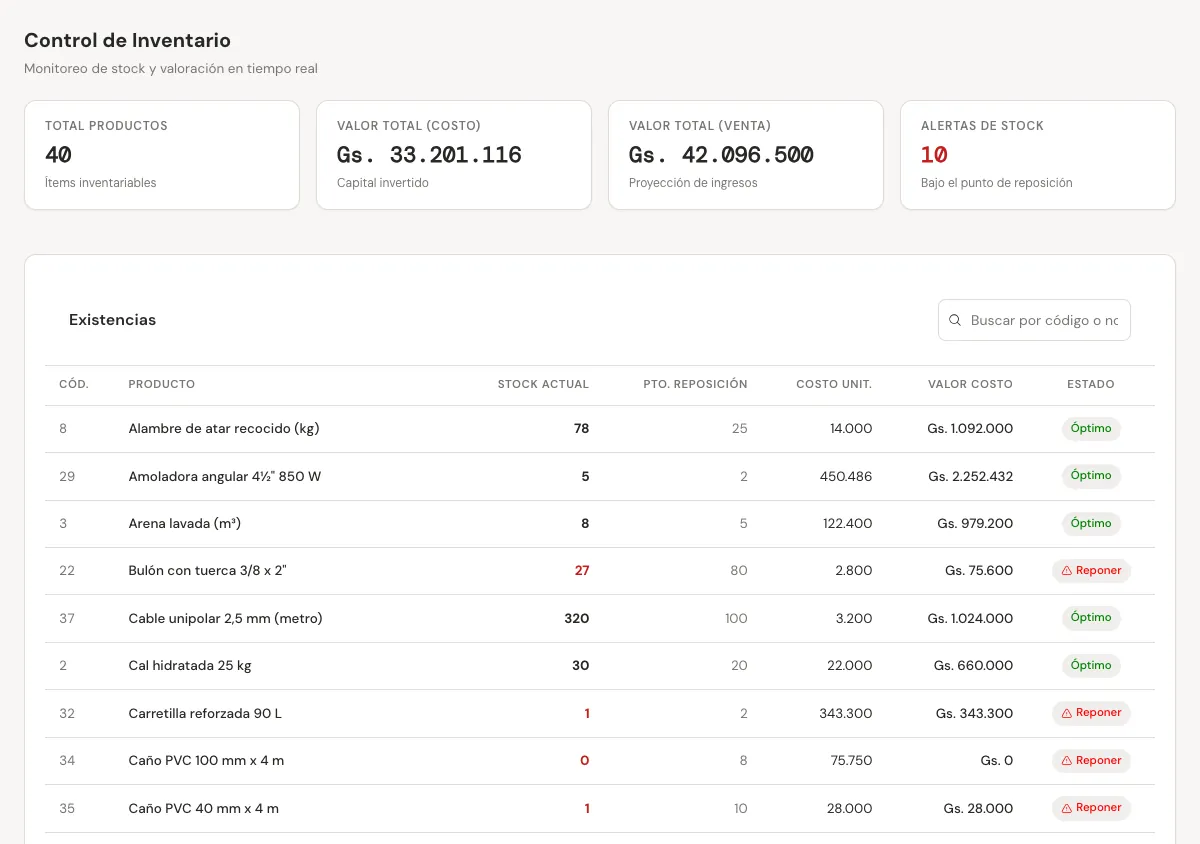Click the ESTADO column header
Screen dimensions: 1200x844
1091,384
